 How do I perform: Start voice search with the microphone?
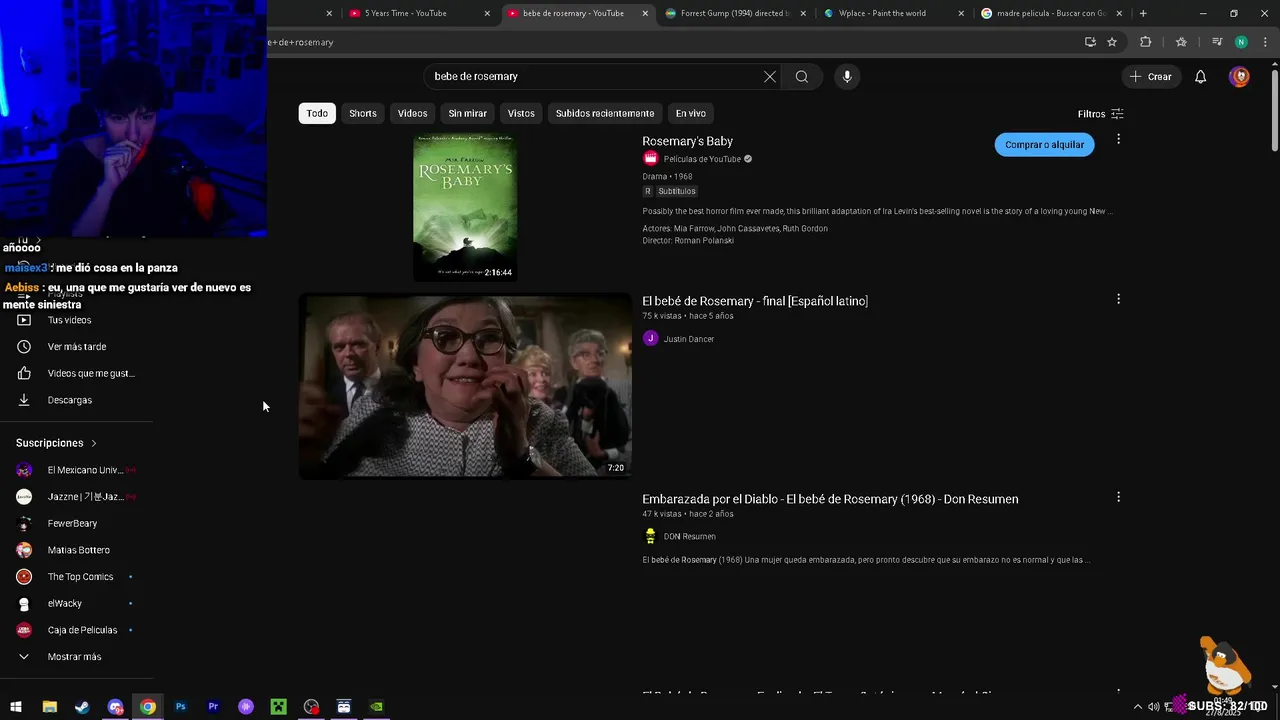click(x=847, y=77)
